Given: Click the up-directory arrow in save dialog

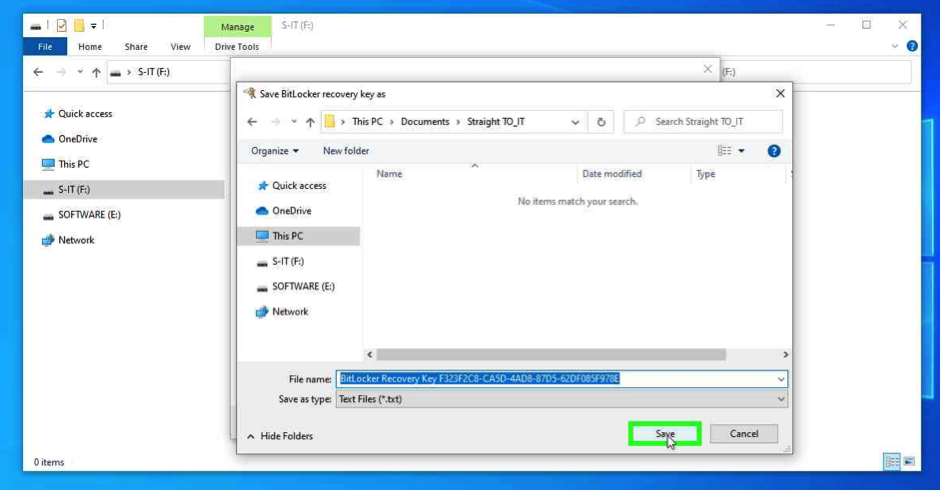Looking at the screenshot, I should [310, 122].
